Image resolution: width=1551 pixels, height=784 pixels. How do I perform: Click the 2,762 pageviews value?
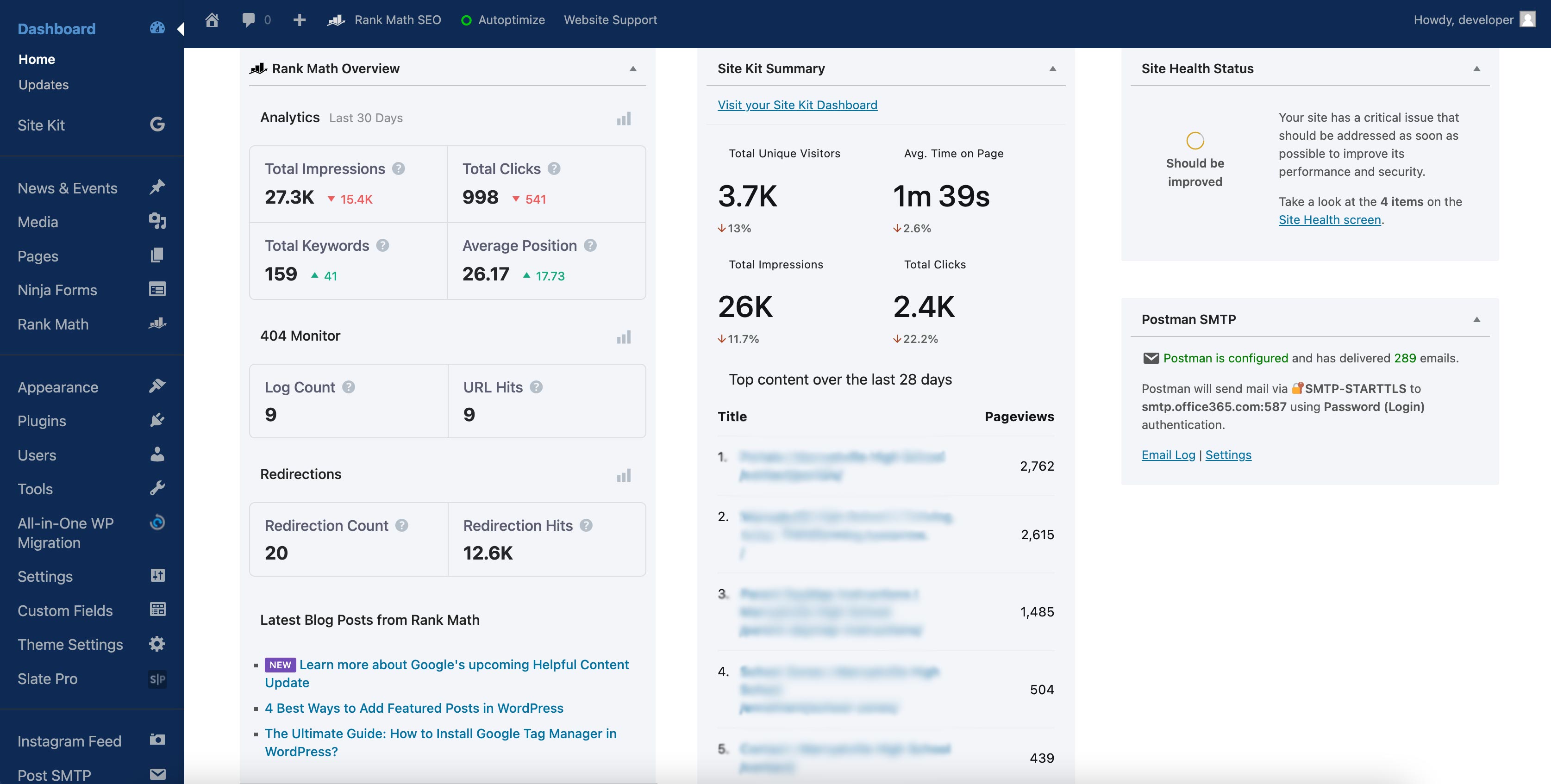[x=1037, y=466]
